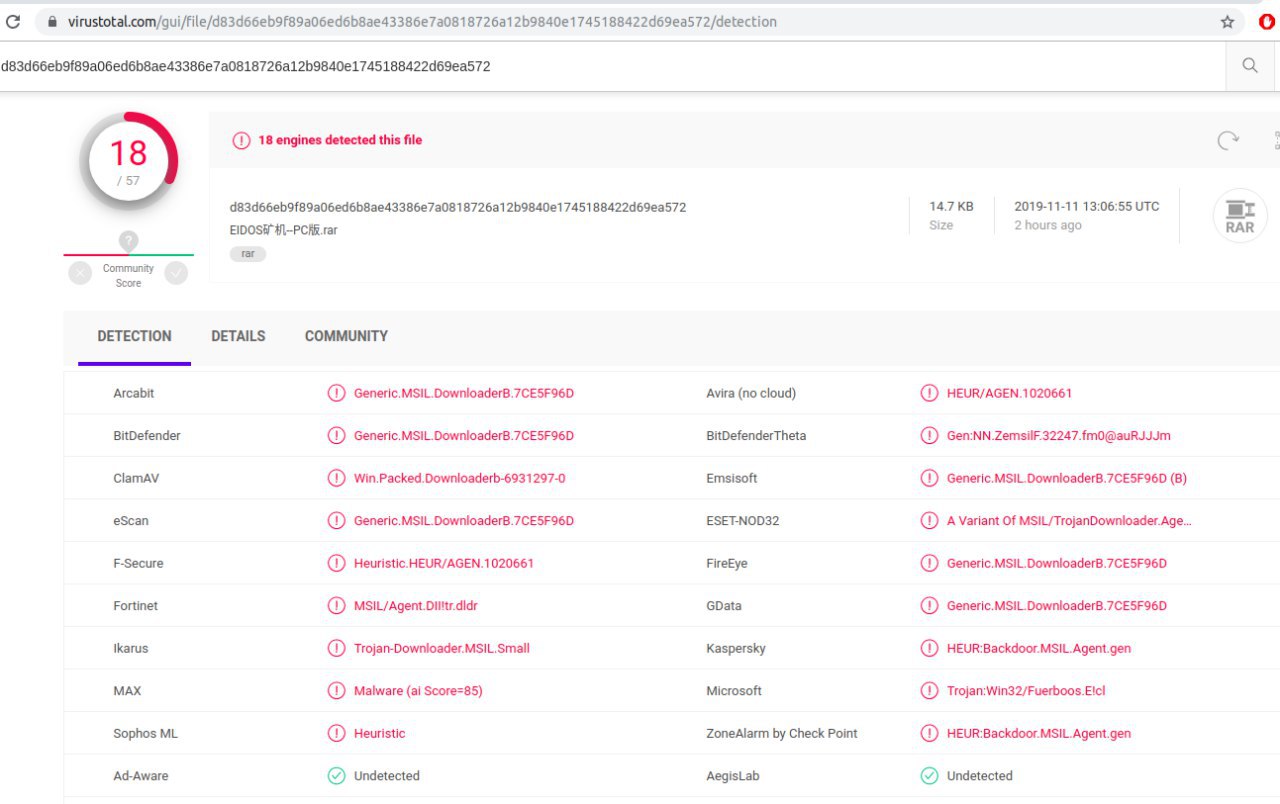Switch to the DETAILS tab

pos(238,336)
